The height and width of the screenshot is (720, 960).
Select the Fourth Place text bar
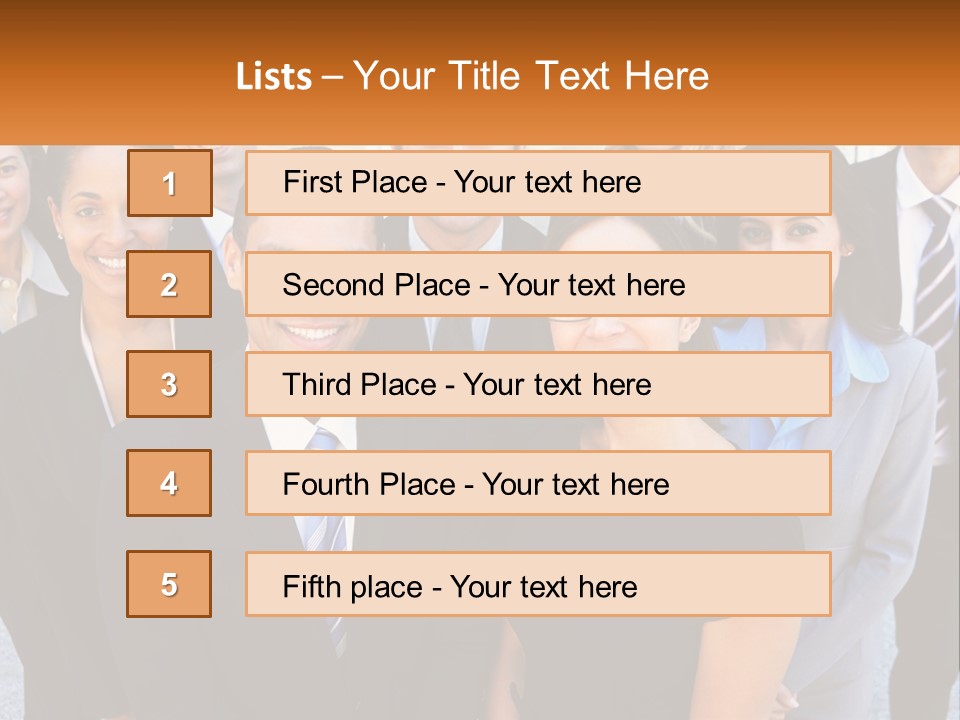point(538,483)
